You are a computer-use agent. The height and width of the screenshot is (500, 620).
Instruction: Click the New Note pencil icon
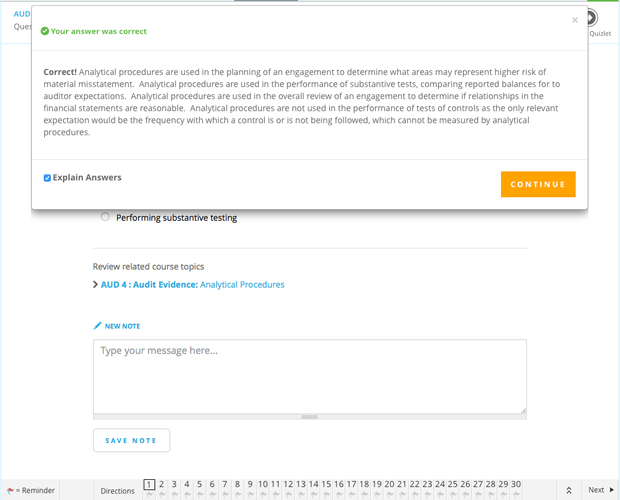tap(98, 326)
